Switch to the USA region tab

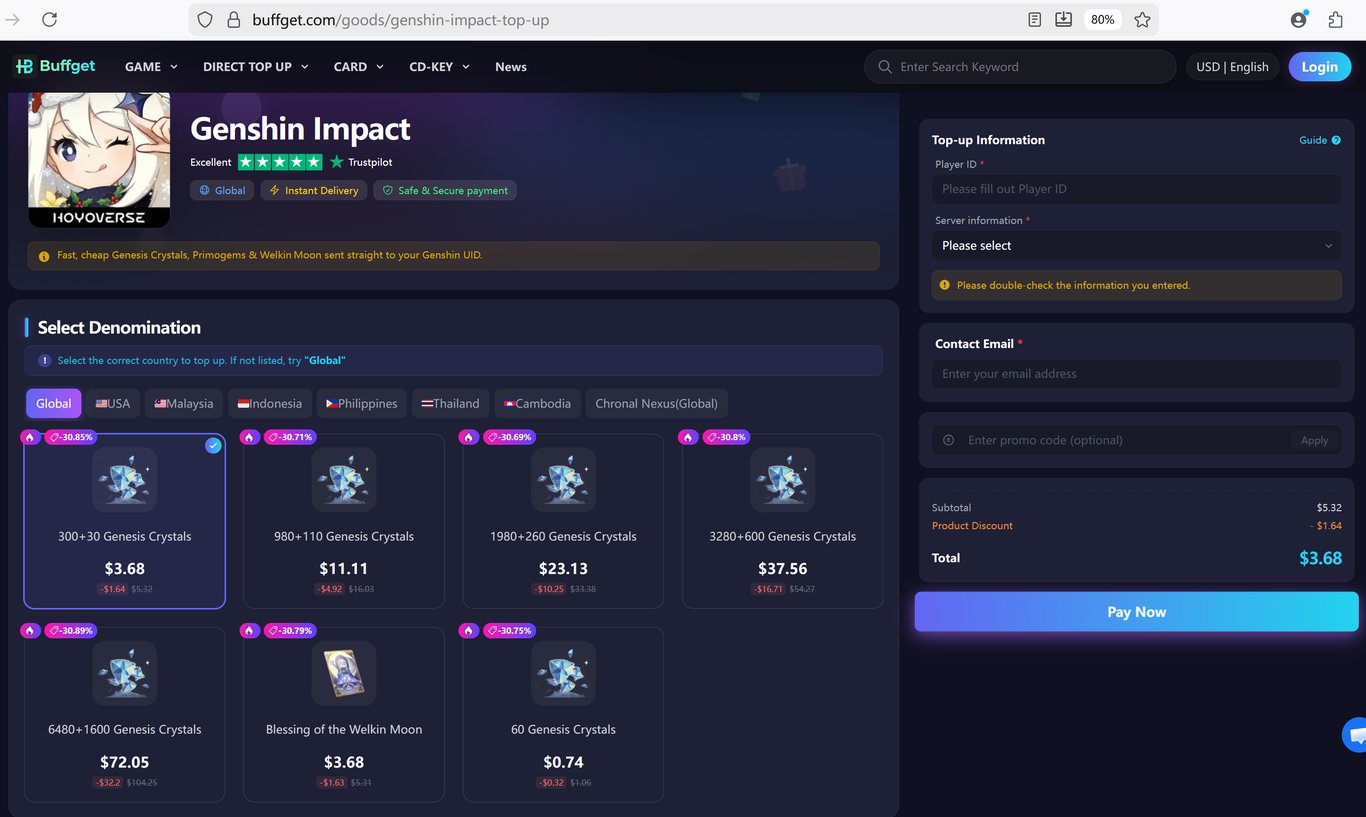[113, 404]
